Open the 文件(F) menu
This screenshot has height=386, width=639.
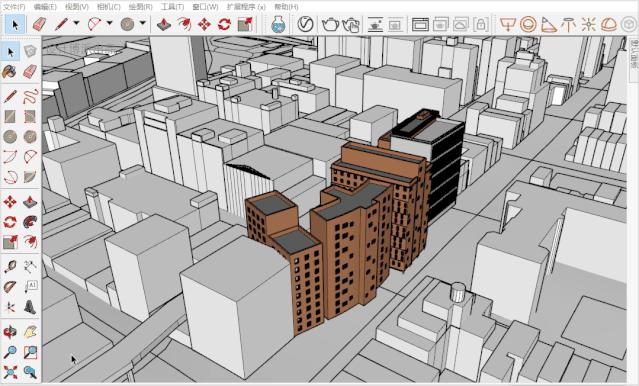coord(14,7)
